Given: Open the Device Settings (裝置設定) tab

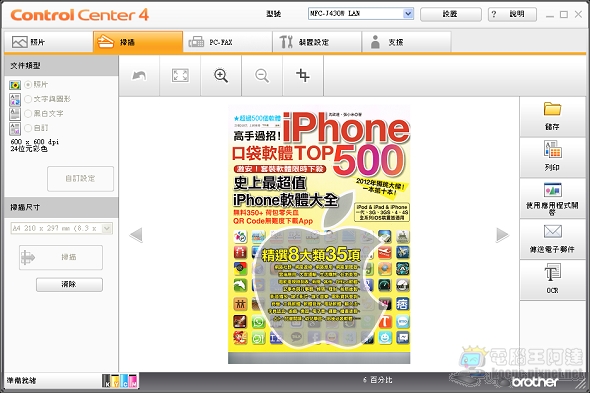Looking at the screenshot, I should pyautogui.click(x=317, y=42).
